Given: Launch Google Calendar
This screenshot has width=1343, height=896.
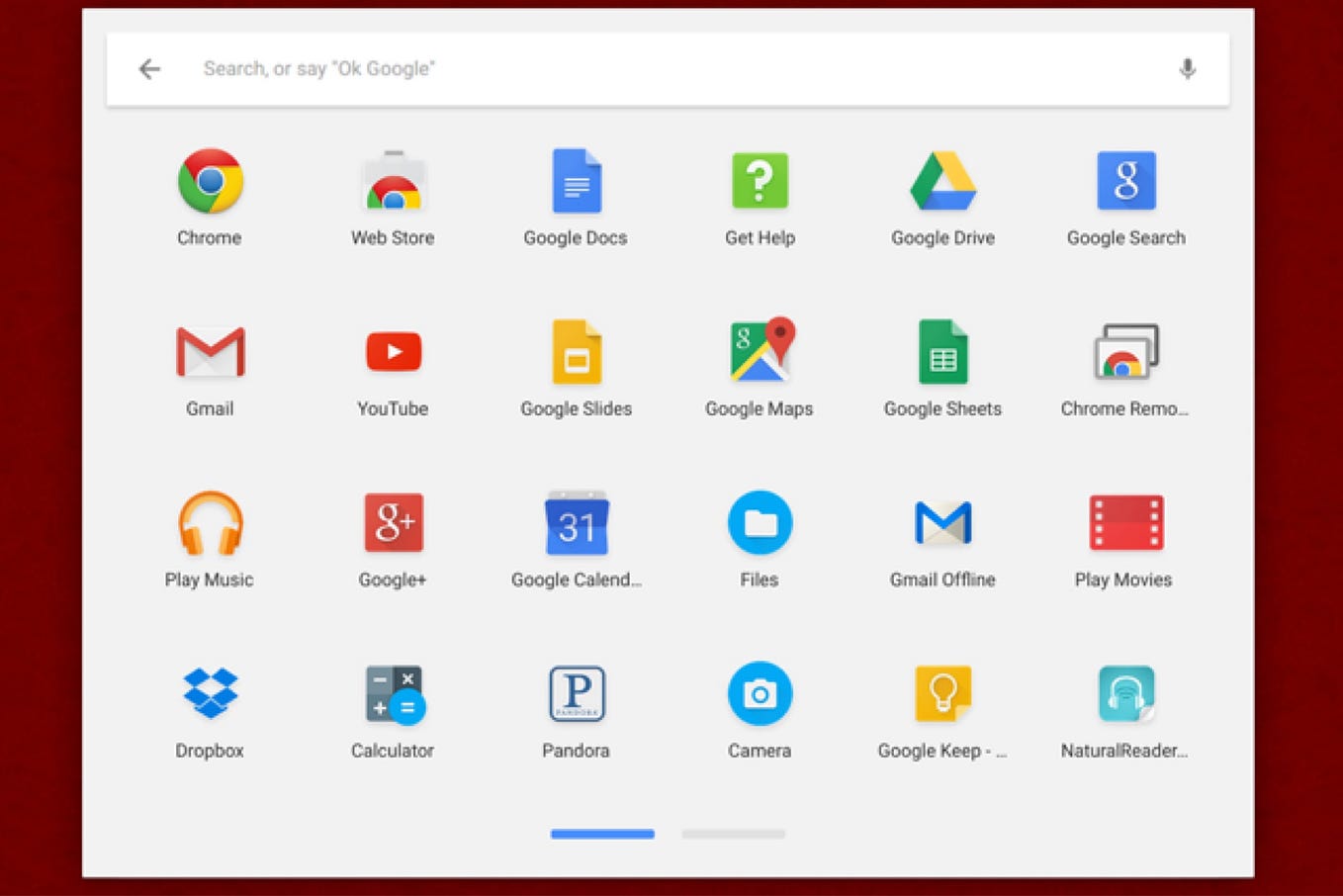Looking at the screenshot, I should [x=576, y=524].
